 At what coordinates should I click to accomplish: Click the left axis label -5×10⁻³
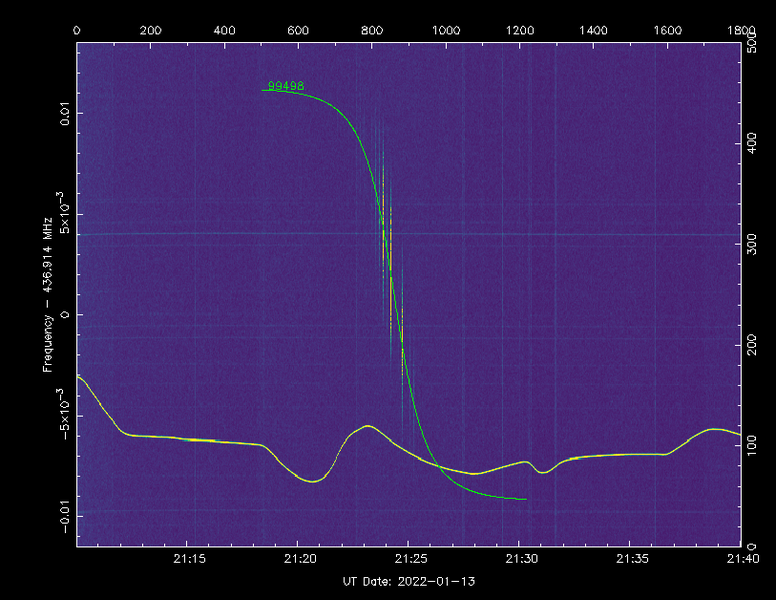[63, 414]
